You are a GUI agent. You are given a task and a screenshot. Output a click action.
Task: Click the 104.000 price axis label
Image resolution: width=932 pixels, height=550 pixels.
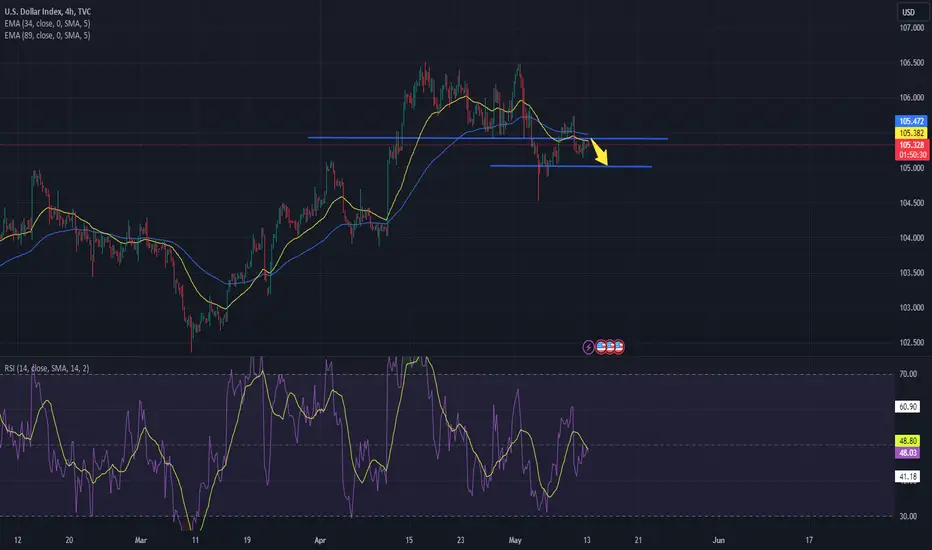pos(911,238)
